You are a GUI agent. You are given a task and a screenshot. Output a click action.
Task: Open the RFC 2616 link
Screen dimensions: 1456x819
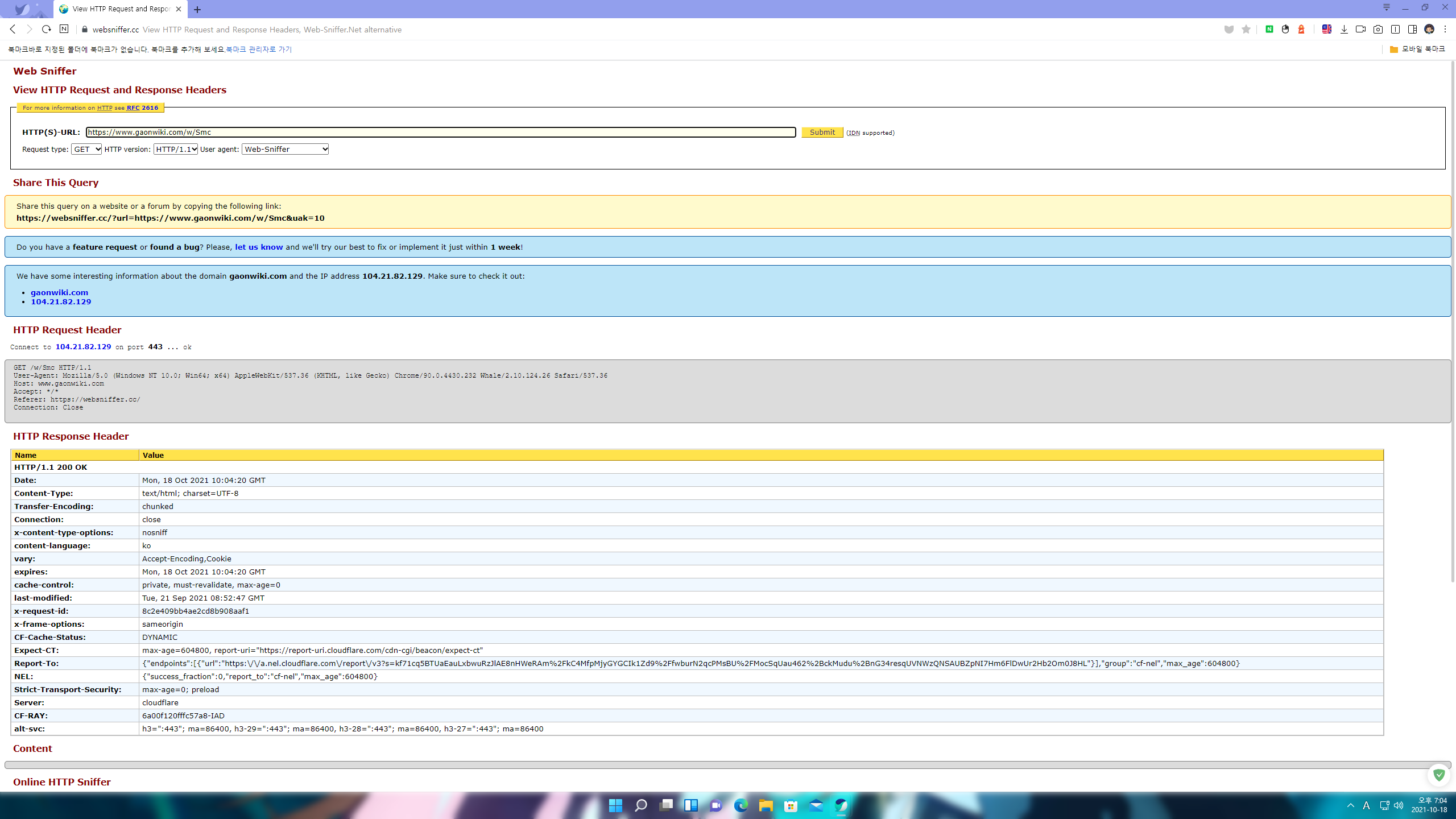pos(142,107)
